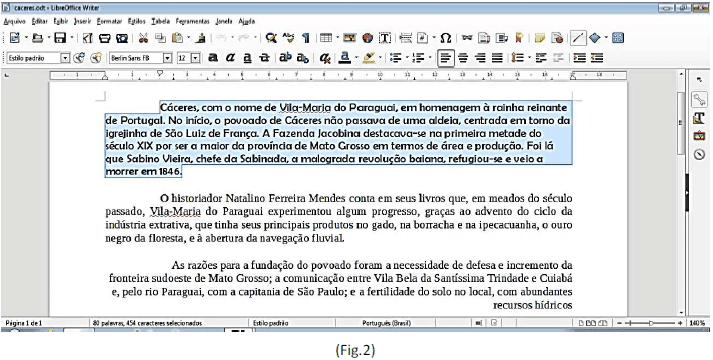
Task: Align text right
Action: click(x=480, y=58)
